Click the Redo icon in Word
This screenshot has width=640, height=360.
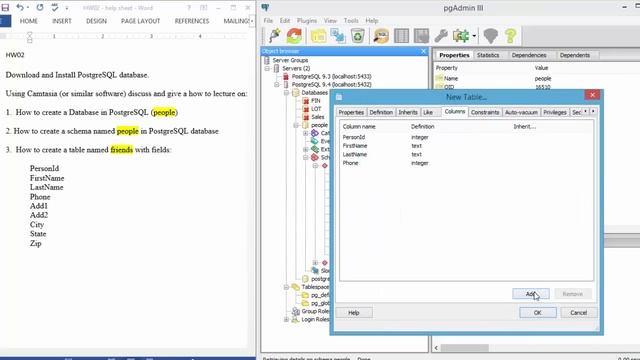[40, 7]
